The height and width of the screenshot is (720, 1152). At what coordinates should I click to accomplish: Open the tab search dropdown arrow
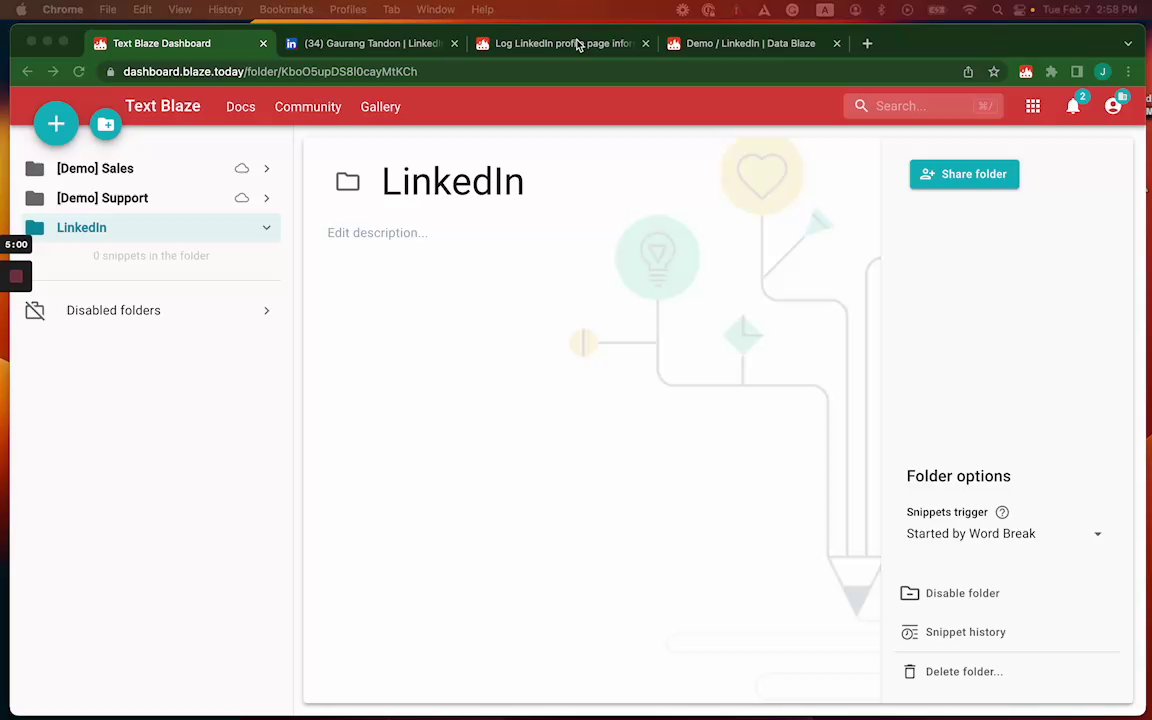coord(1128,43)
